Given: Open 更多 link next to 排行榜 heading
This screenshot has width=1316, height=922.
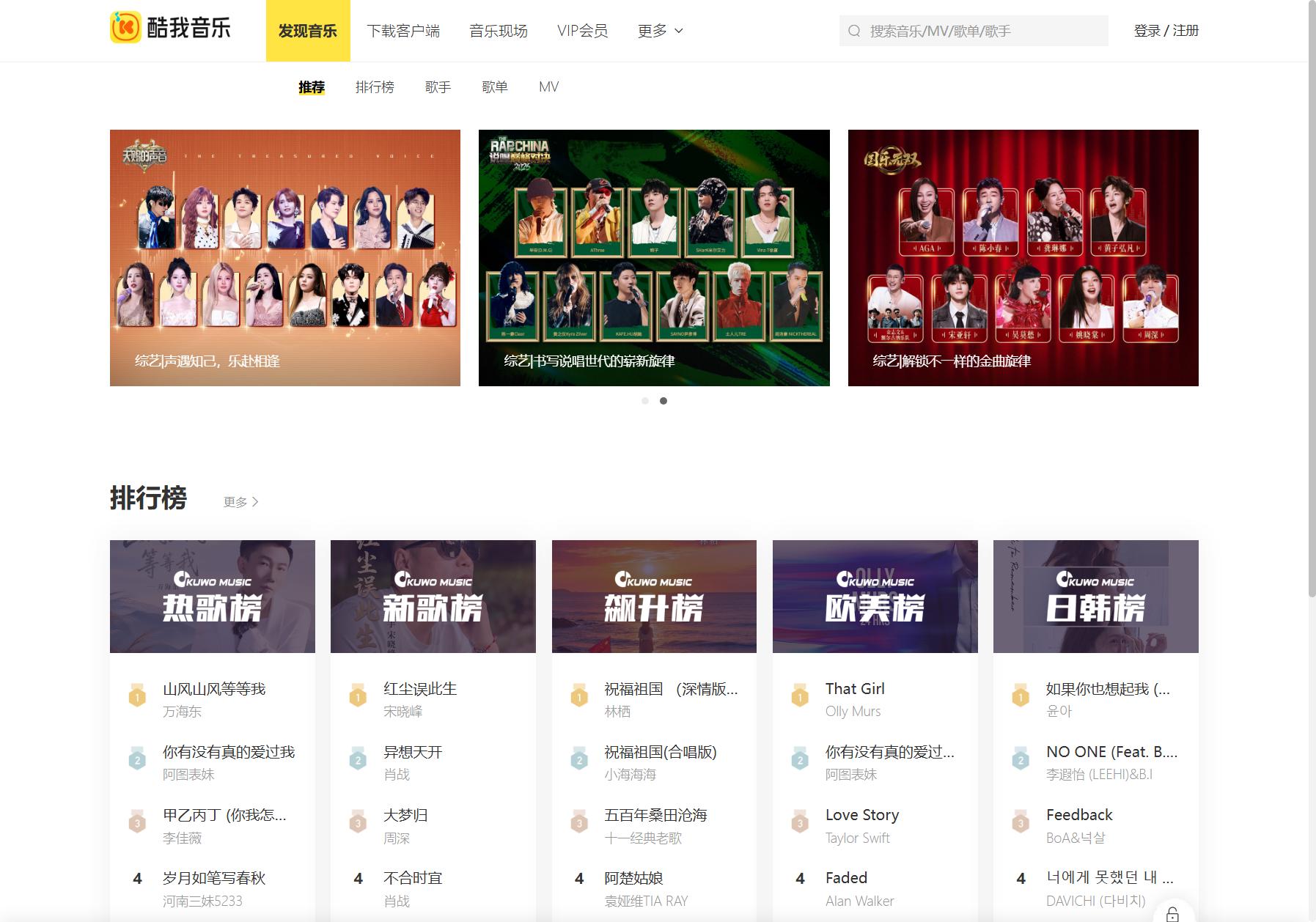Looking at the screenshot, I should 241,502.
